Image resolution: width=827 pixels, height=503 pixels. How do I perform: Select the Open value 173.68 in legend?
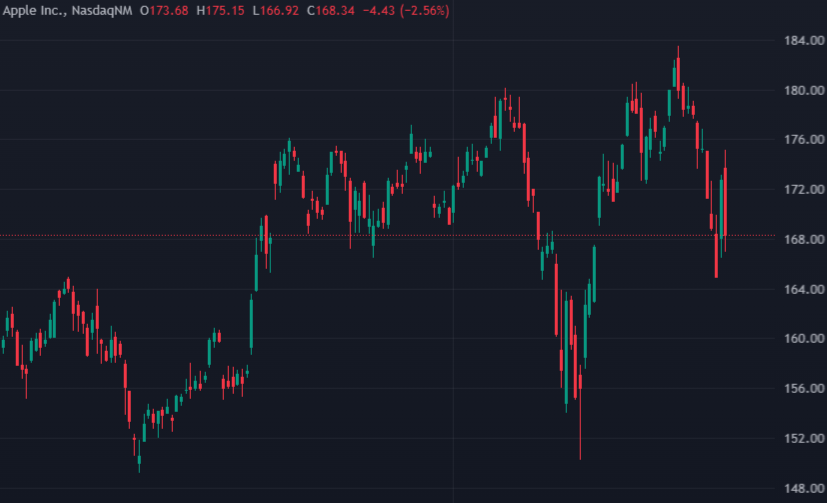169,11
